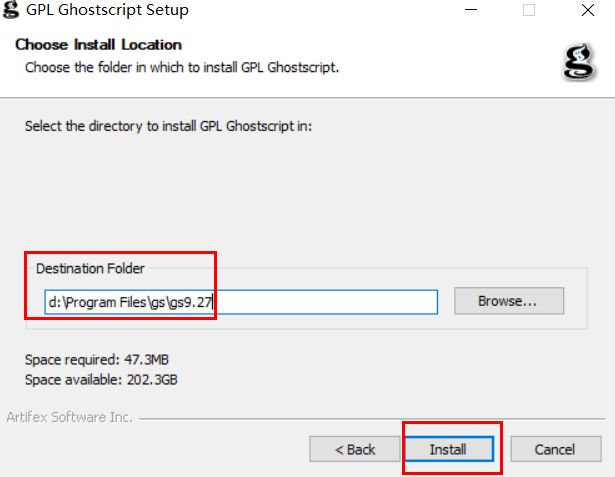Click the 'Choose Install Location' heading

coord(98,45)
